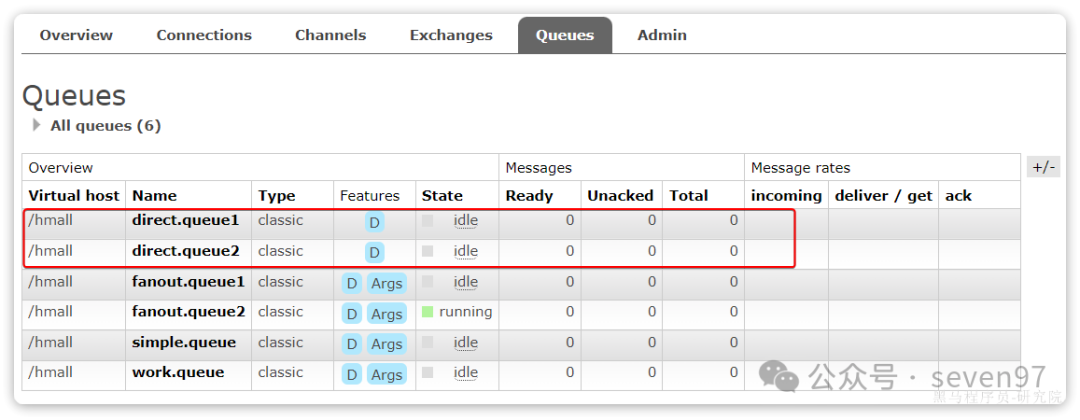Click the idle state of work.queue

point(466,372)
